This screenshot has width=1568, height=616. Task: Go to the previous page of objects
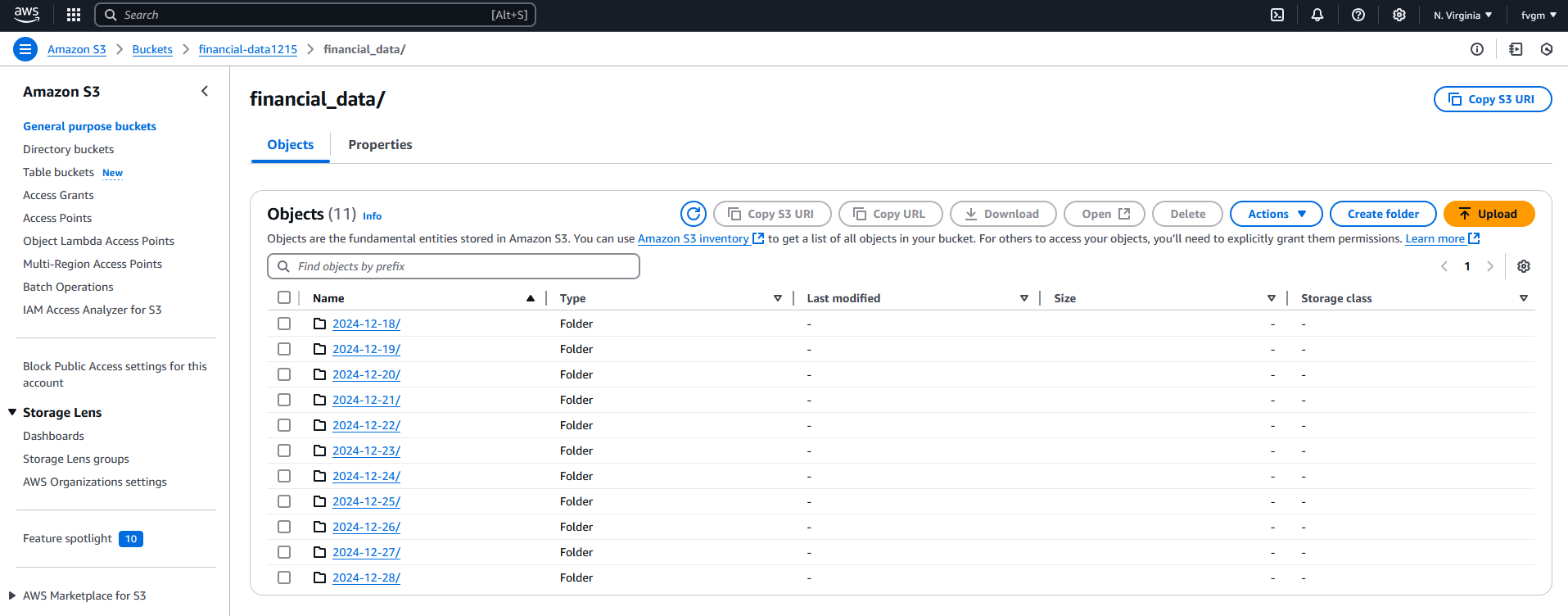[1444, 266]
